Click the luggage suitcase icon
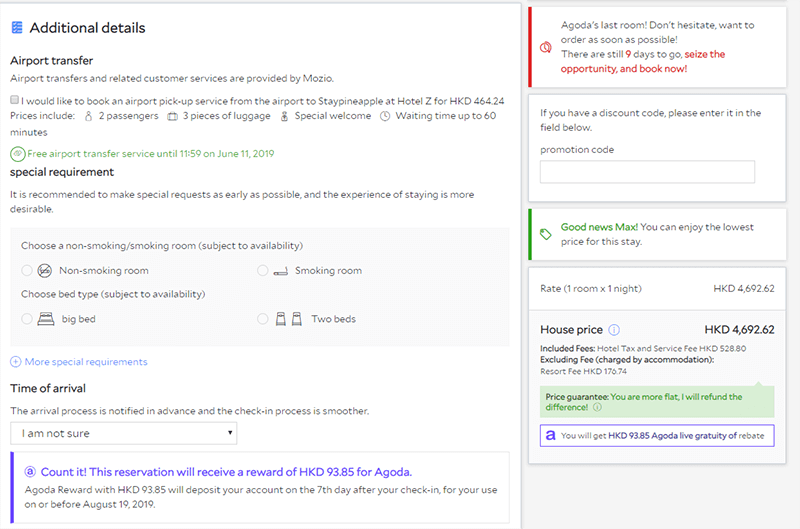 tap(172, 116)
